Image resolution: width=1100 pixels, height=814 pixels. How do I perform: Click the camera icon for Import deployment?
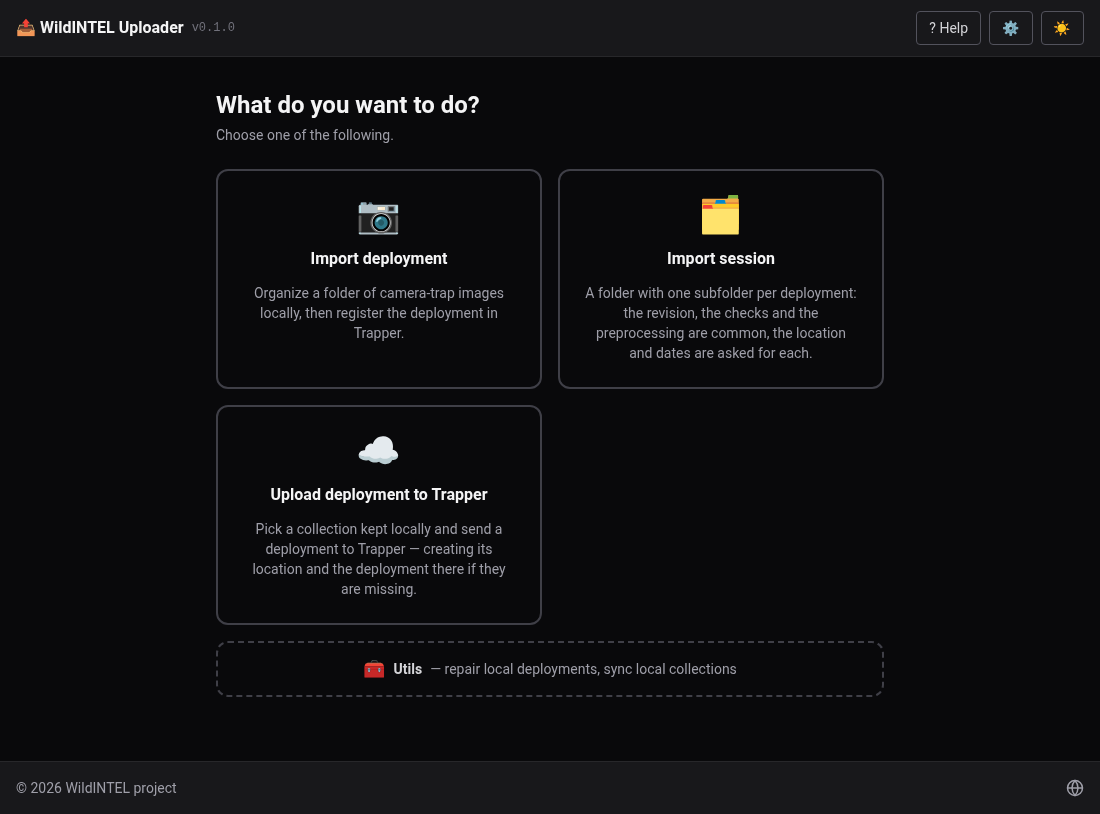pos(379,217)
